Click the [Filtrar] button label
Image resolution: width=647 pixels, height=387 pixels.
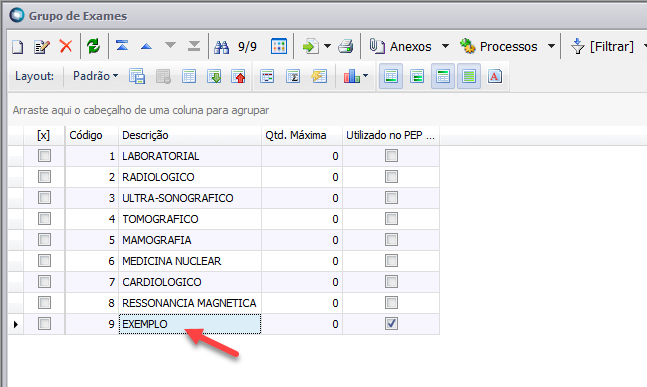point(612,47)
